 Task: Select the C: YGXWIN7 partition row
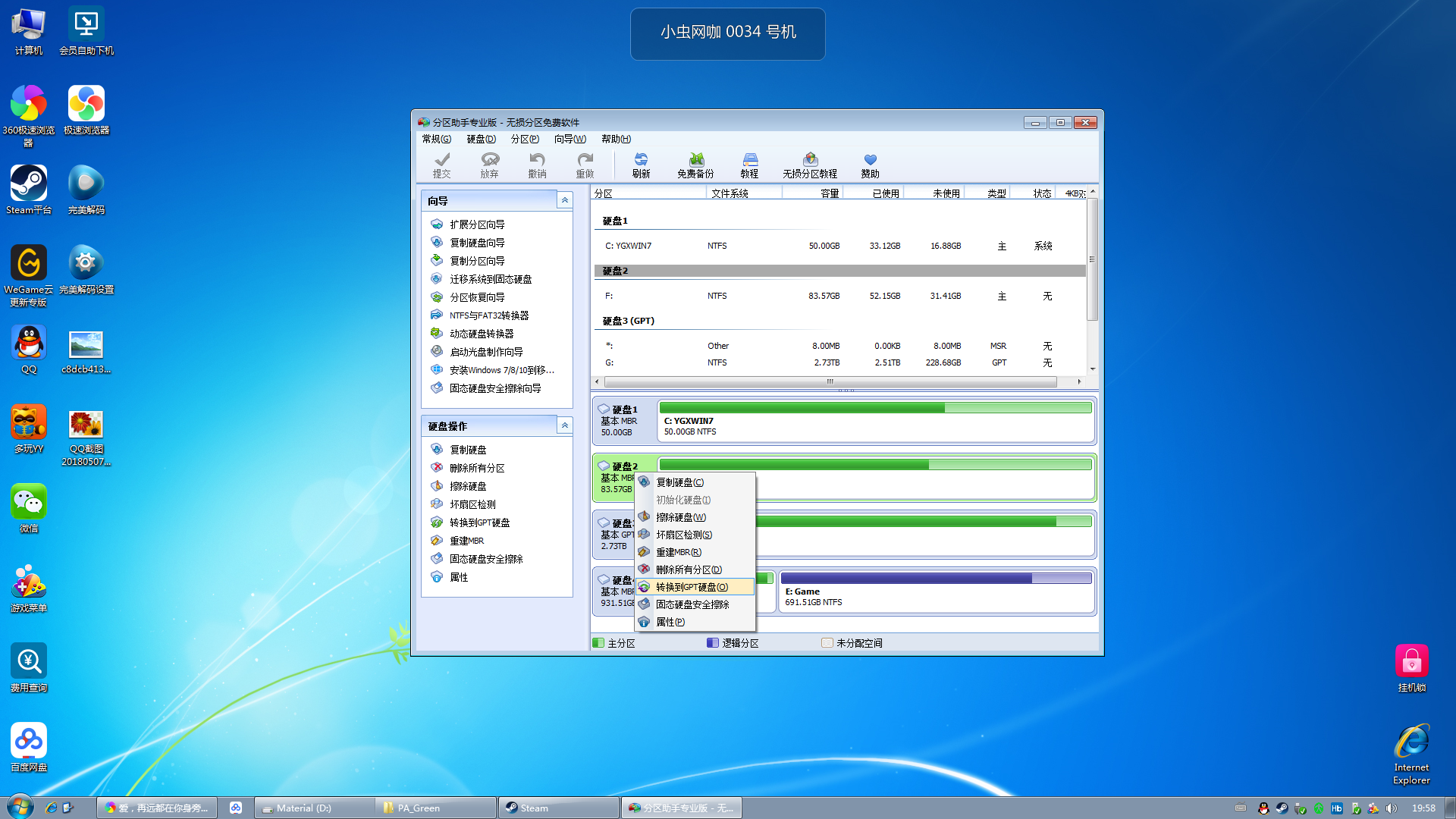(839, 246)
